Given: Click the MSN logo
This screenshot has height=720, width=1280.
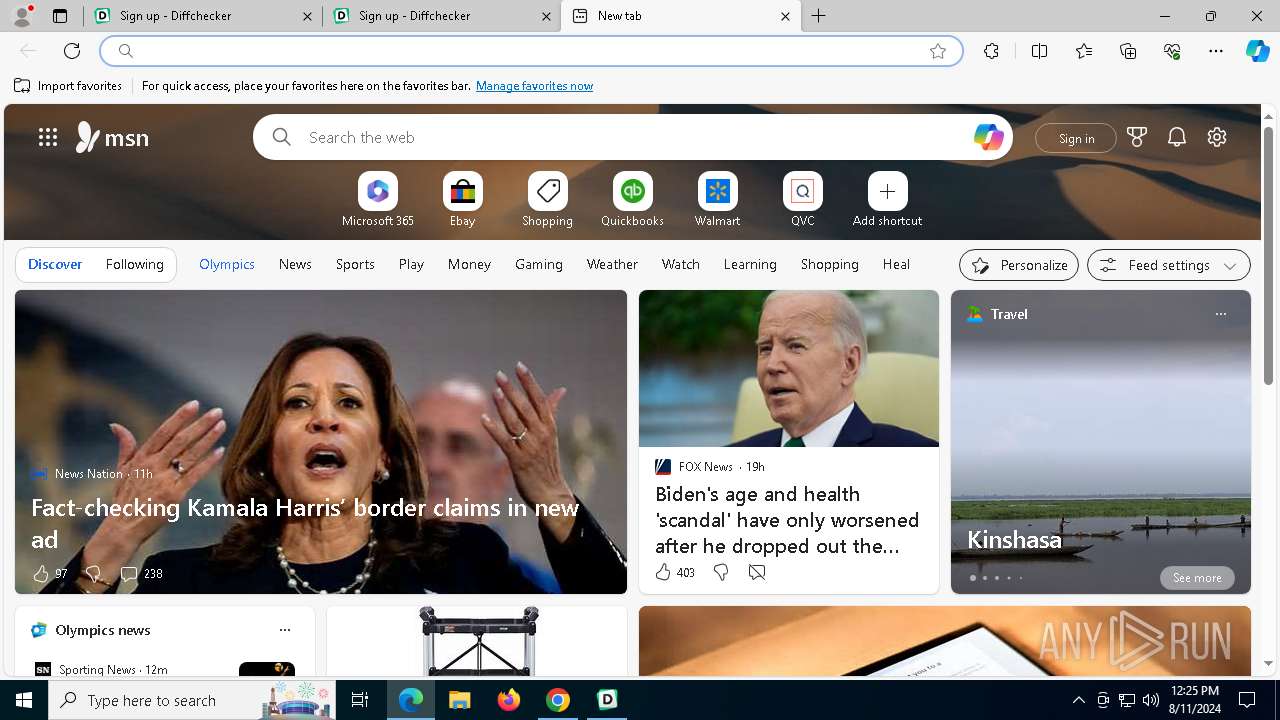Looking at the screenshot, I should [x=112, y=137].
